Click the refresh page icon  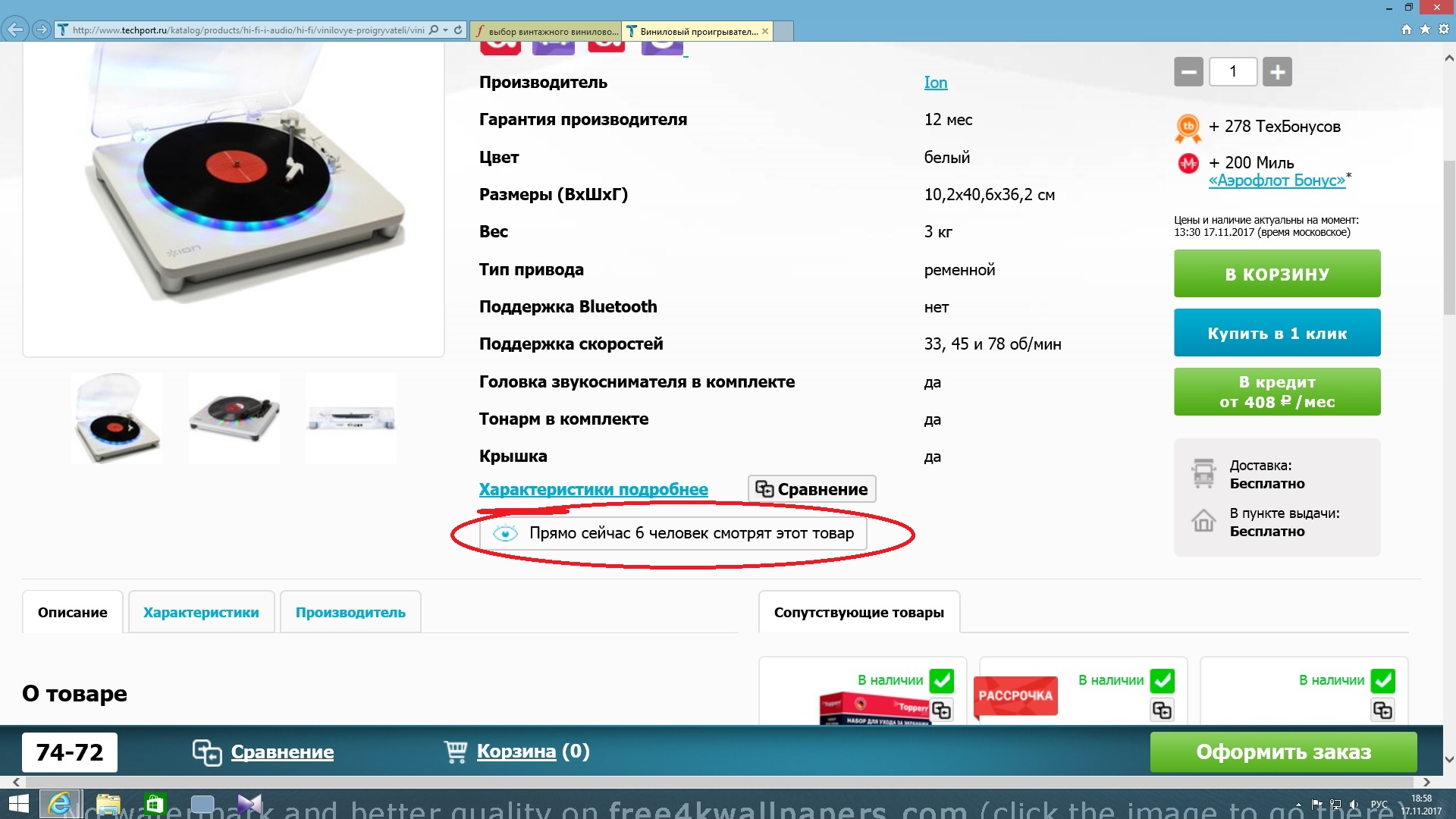click(458, 30)
